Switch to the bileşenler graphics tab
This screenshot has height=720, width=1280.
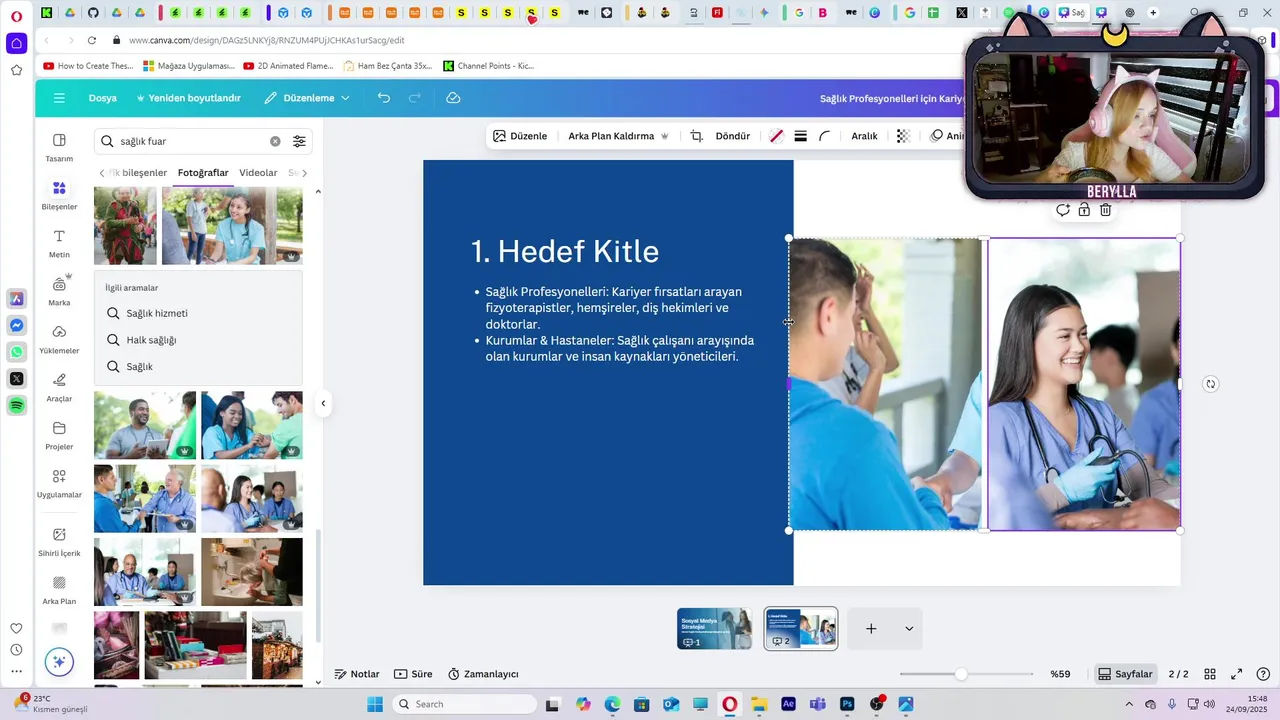tap(139, 173)
